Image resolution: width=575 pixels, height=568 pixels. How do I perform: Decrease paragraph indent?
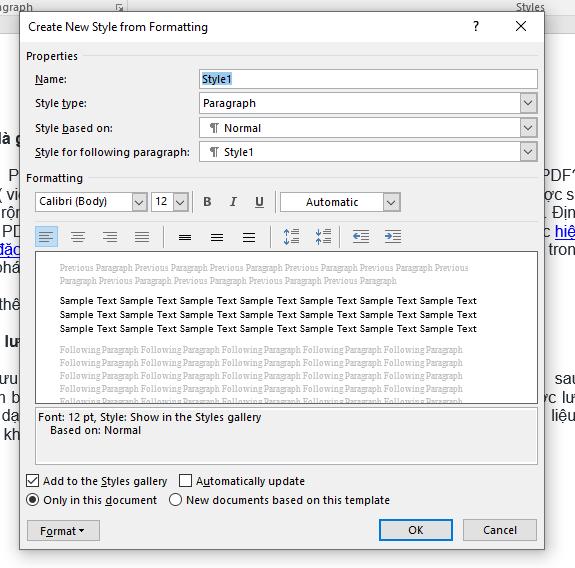361,237
